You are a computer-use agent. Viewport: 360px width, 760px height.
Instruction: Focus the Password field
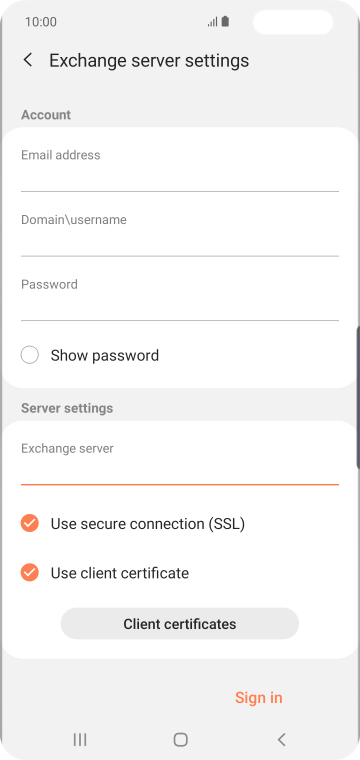click(180, 298)
